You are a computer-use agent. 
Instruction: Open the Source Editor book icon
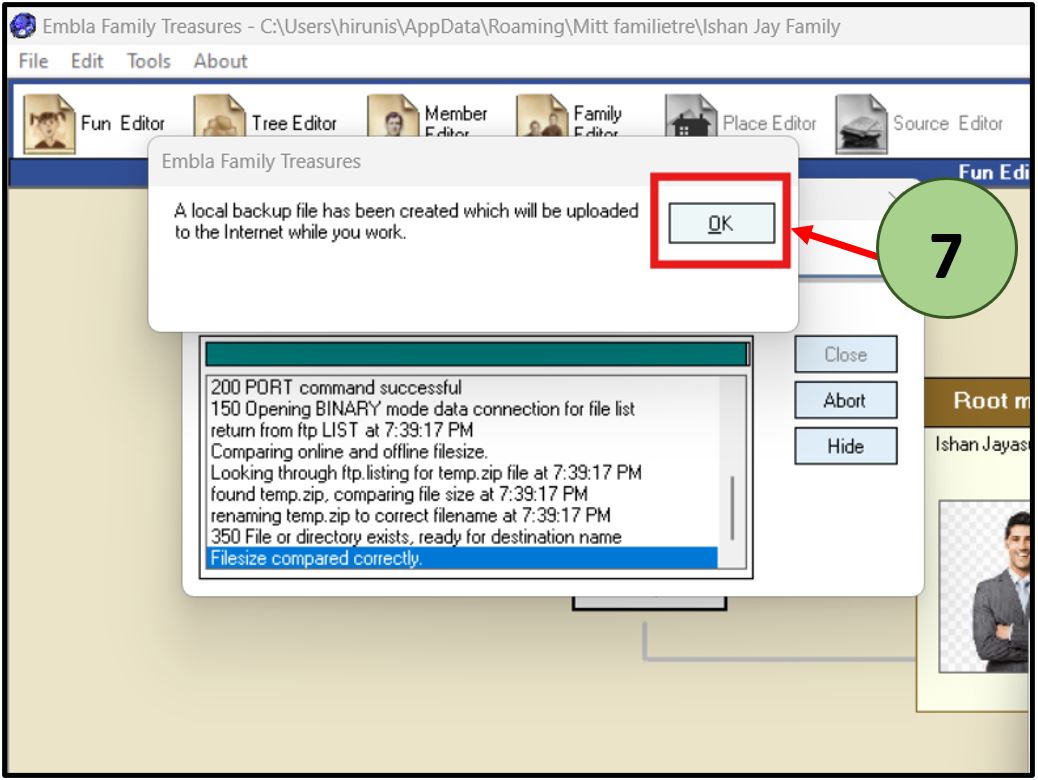click(x=861, y=122)
